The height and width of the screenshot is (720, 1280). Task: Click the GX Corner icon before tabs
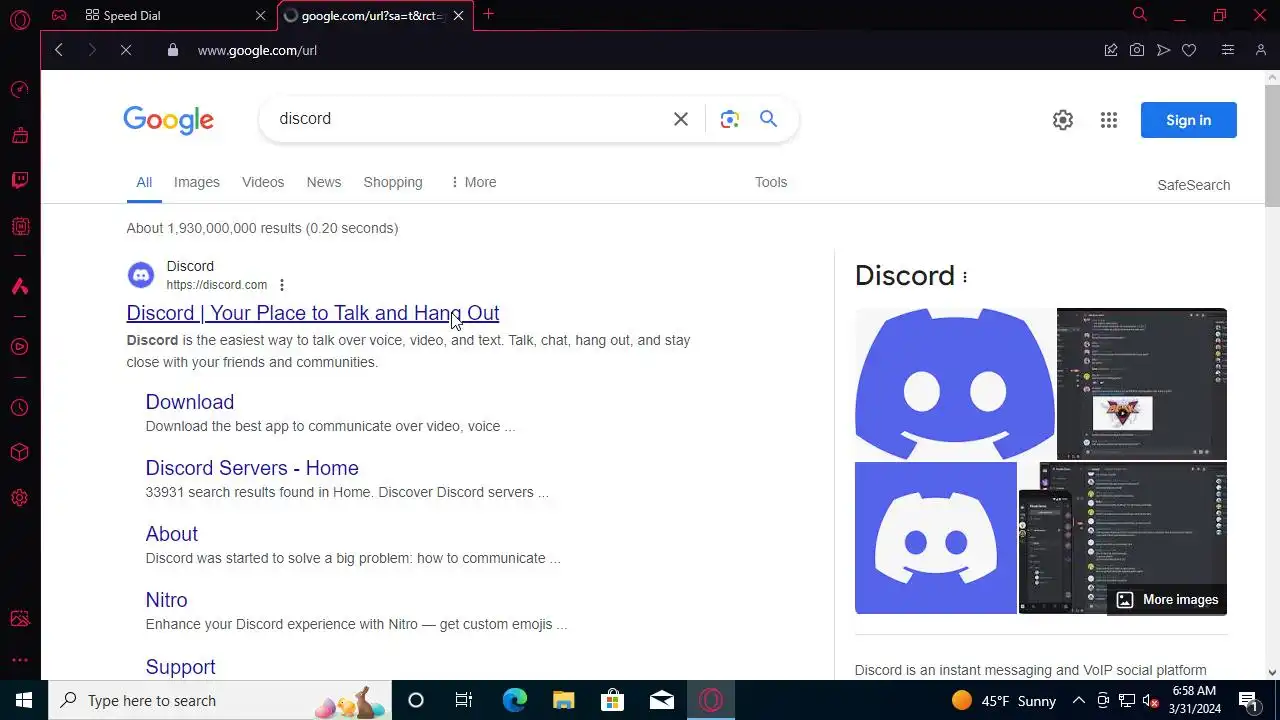(x=59, y=15)
